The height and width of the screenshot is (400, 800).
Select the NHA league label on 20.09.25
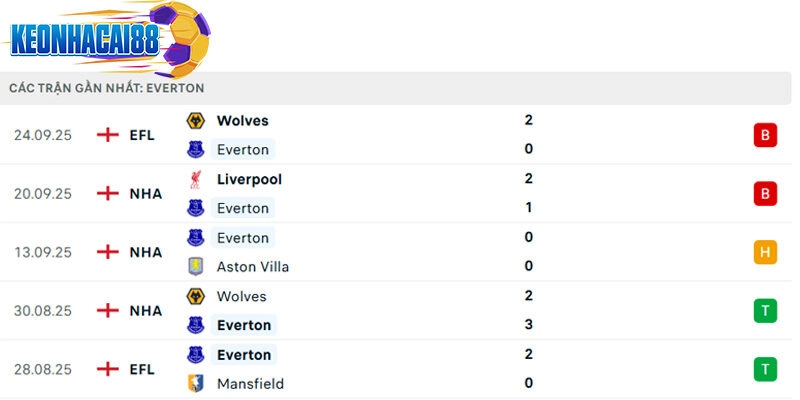[146, 194]
